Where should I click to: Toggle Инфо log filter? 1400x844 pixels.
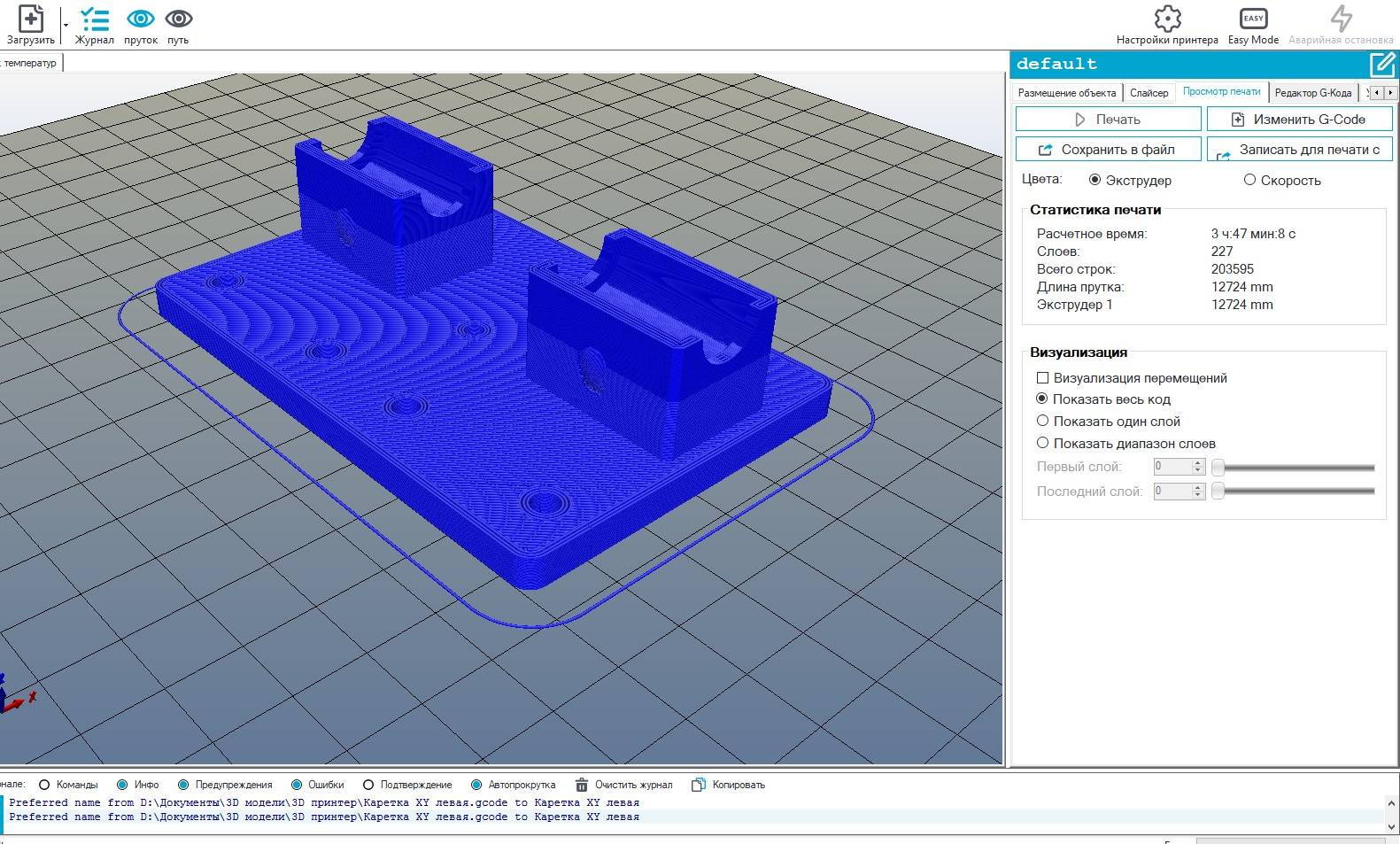pos(122,785)
